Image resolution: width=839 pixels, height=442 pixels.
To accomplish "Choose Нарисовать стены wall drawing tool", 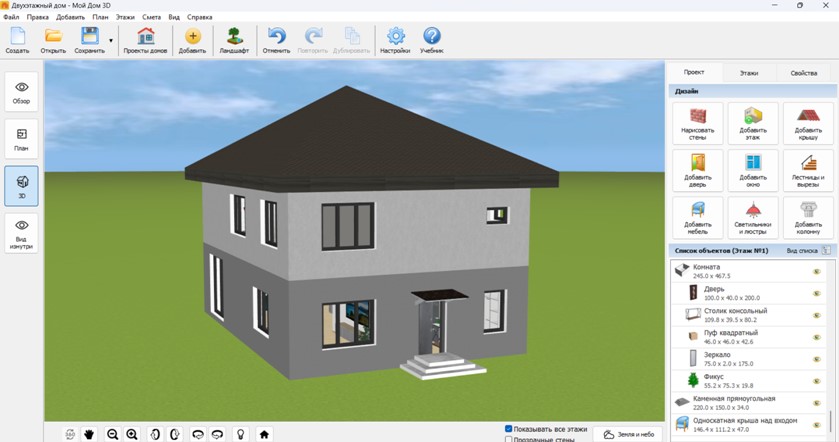I will pyautogui.click(x=698, y=124).
